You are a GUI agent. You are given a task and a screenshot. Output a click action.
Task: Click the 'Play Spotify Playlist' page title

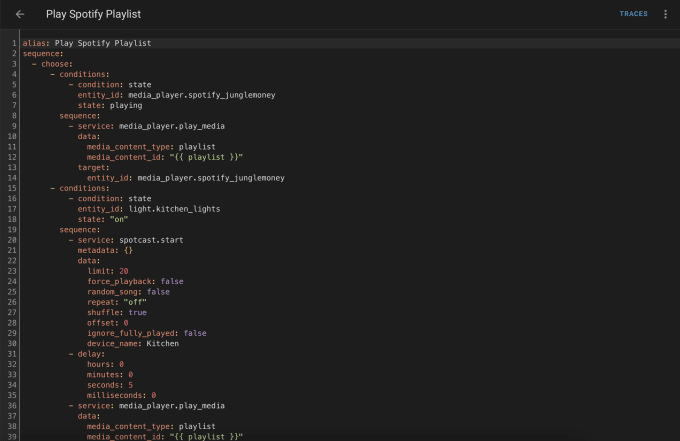[x=93, y=14]
